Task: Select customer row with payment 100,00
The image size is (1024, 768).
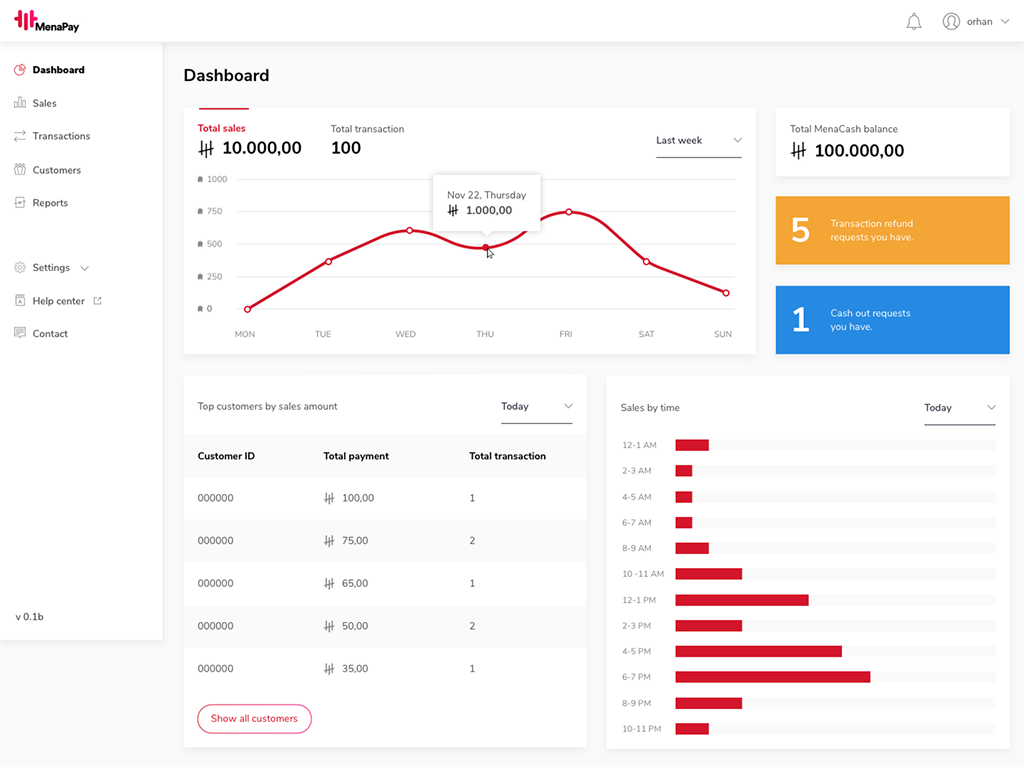Action: pyautogui.click(x=385, y=498)
